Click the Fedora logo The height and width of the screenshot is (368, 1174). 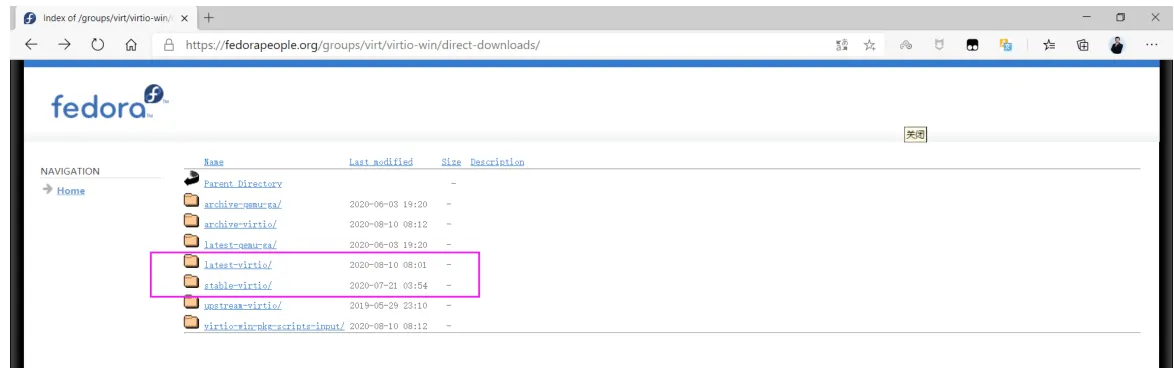click(110, 102)
